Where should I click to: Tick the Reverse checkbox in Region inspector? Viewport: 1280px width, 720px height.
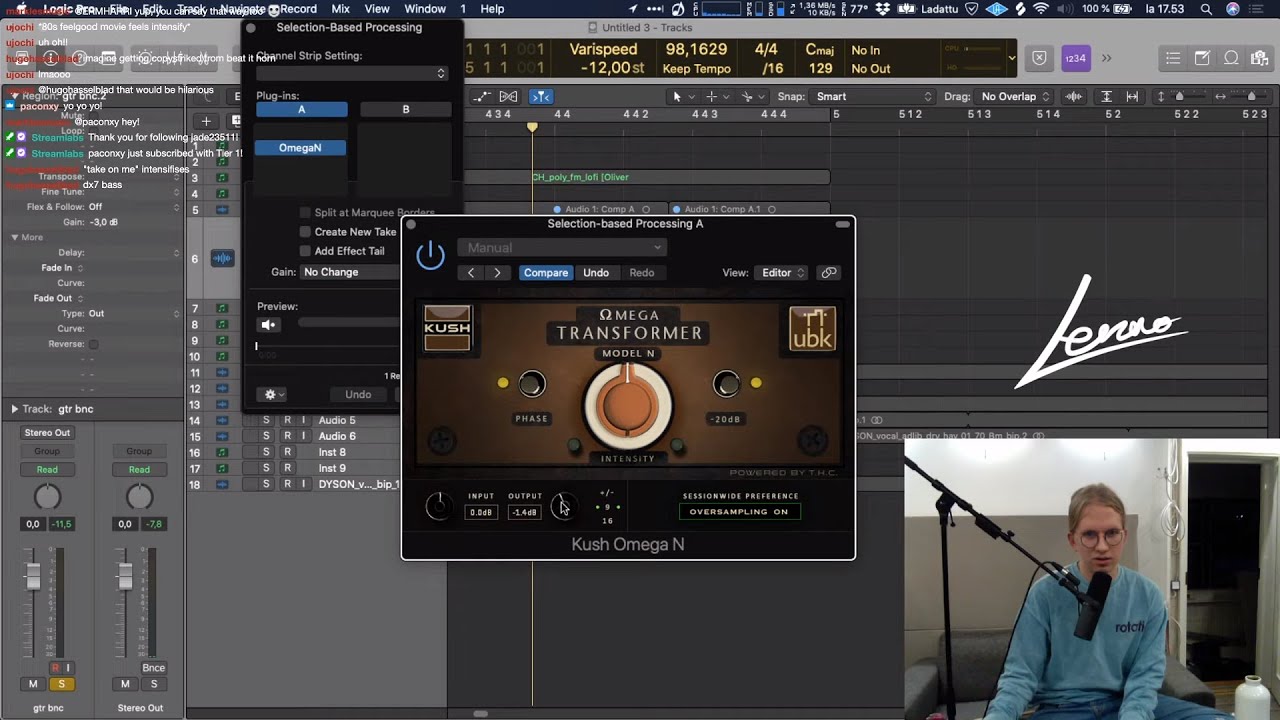93,344
